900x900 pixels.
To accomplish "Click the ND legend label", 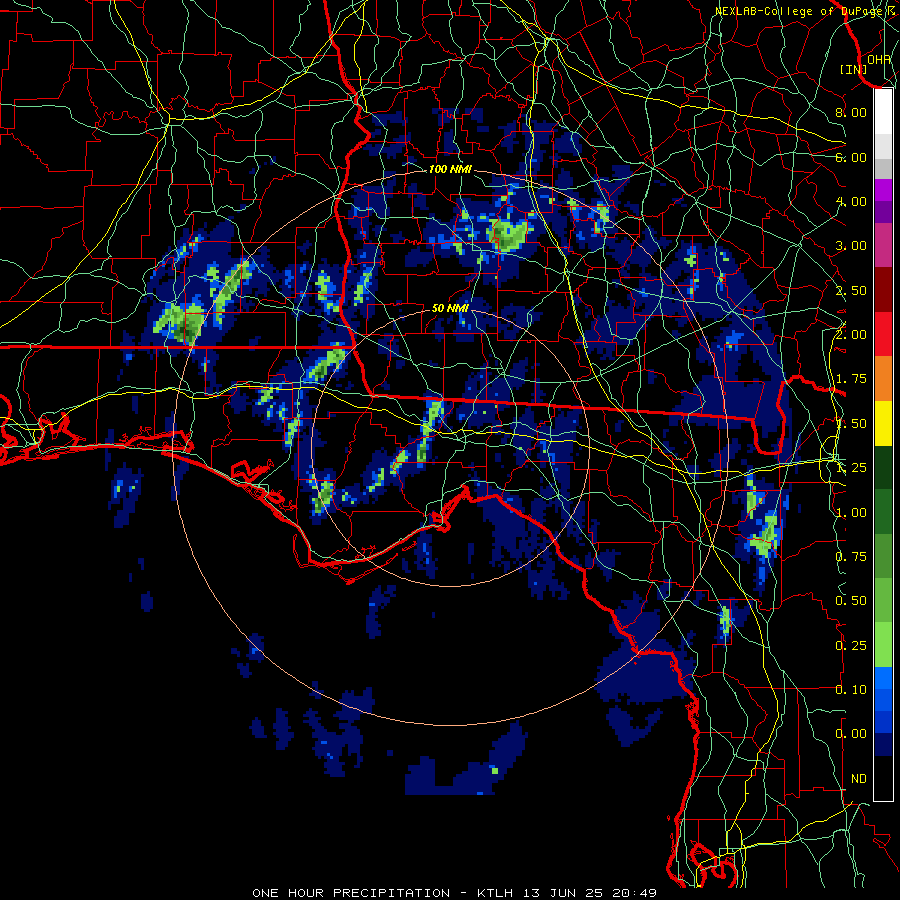I will (859, 779).
